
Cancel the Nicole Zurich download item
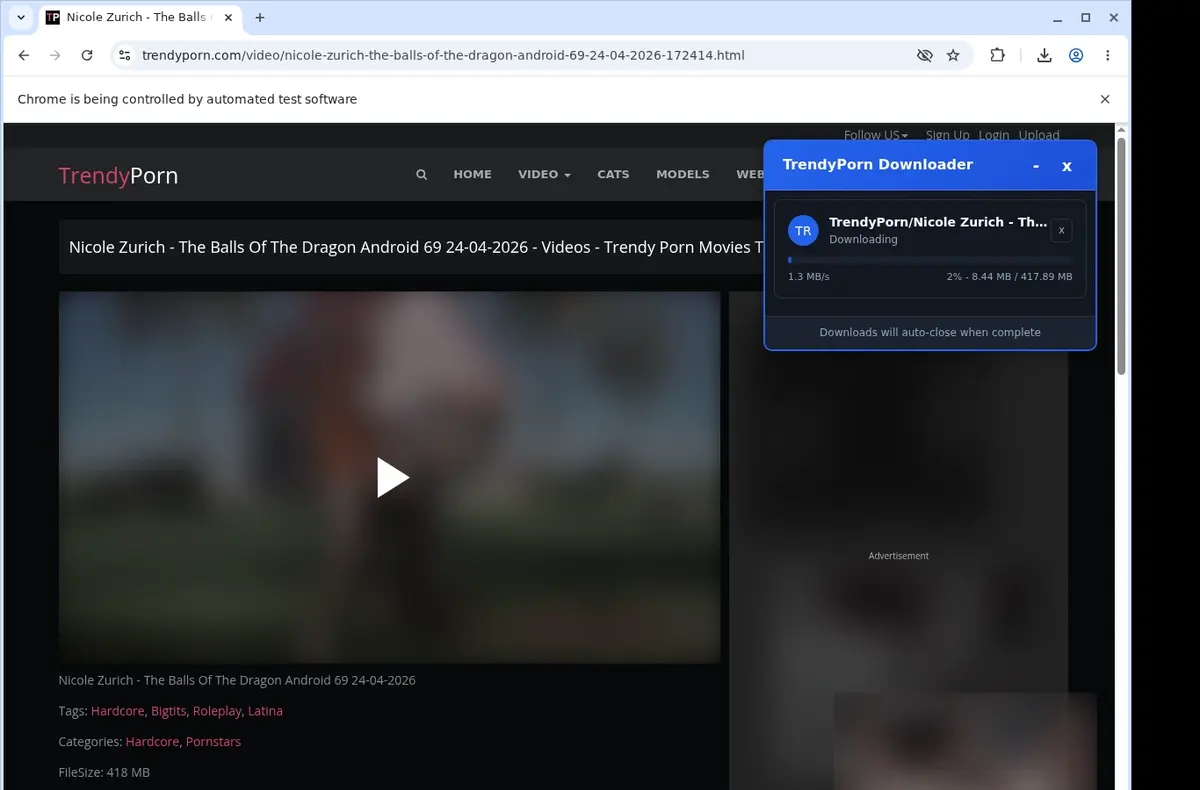(x=1061, y=230)
